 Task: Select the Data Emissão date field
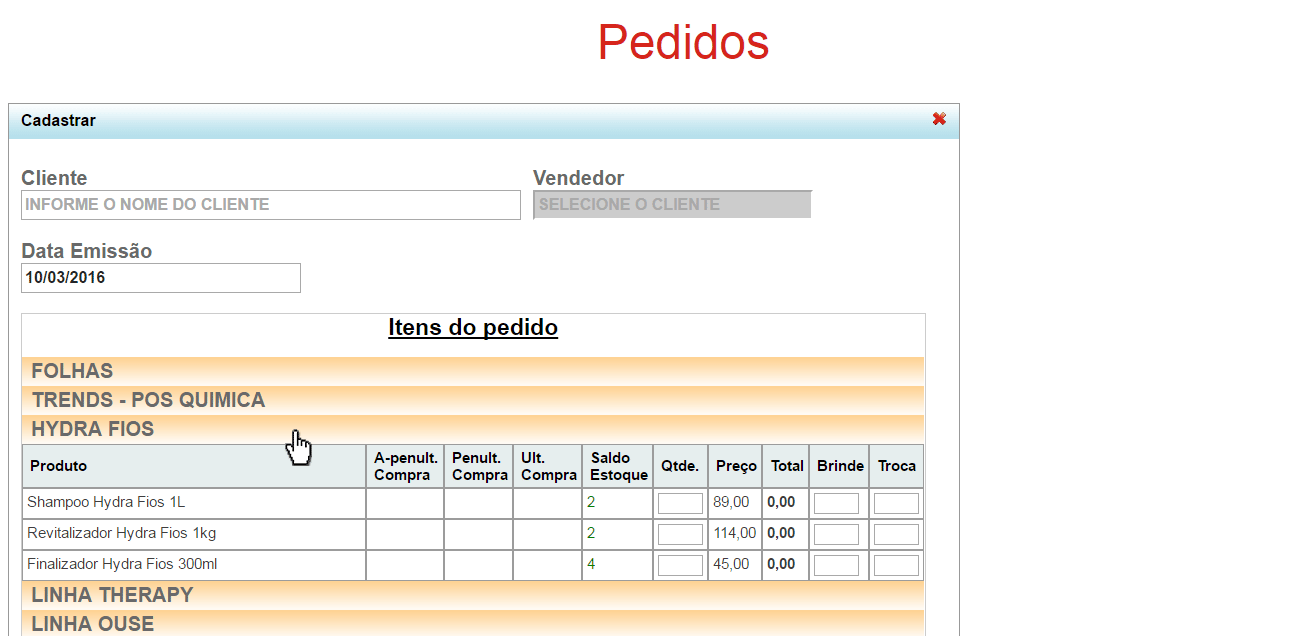coord(161,278)
